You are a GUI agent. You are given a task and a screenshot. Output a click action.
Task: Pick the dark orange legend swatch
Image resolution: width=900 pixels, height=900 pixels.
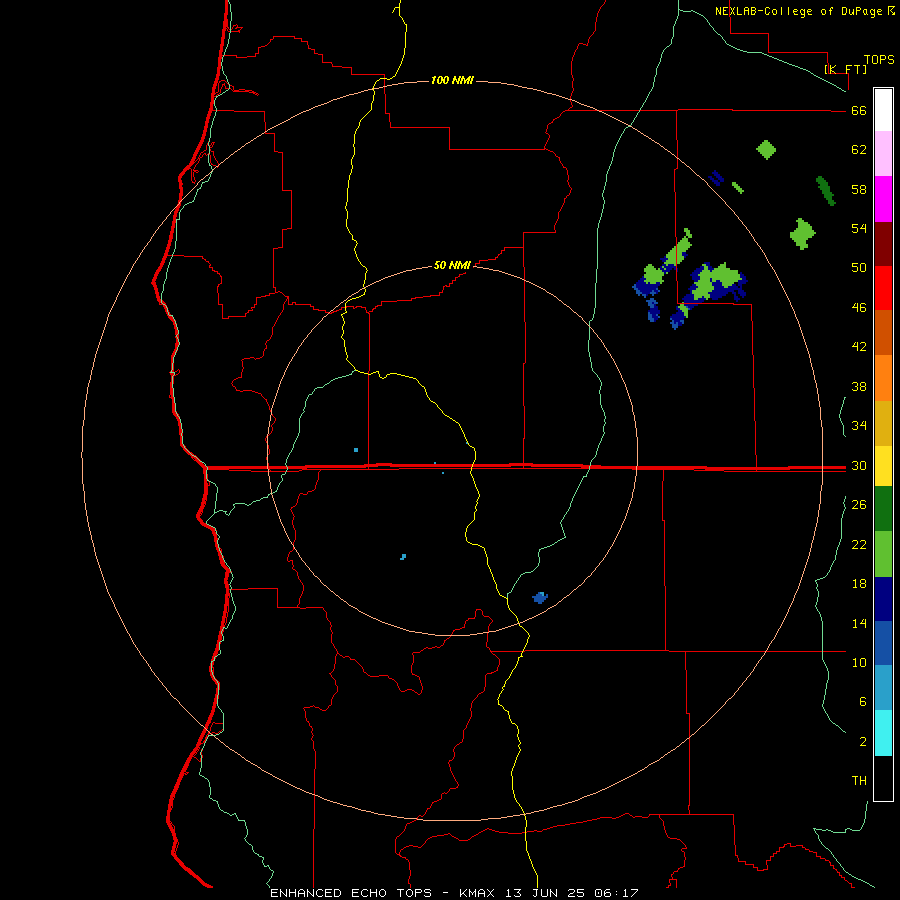point(883,332)
